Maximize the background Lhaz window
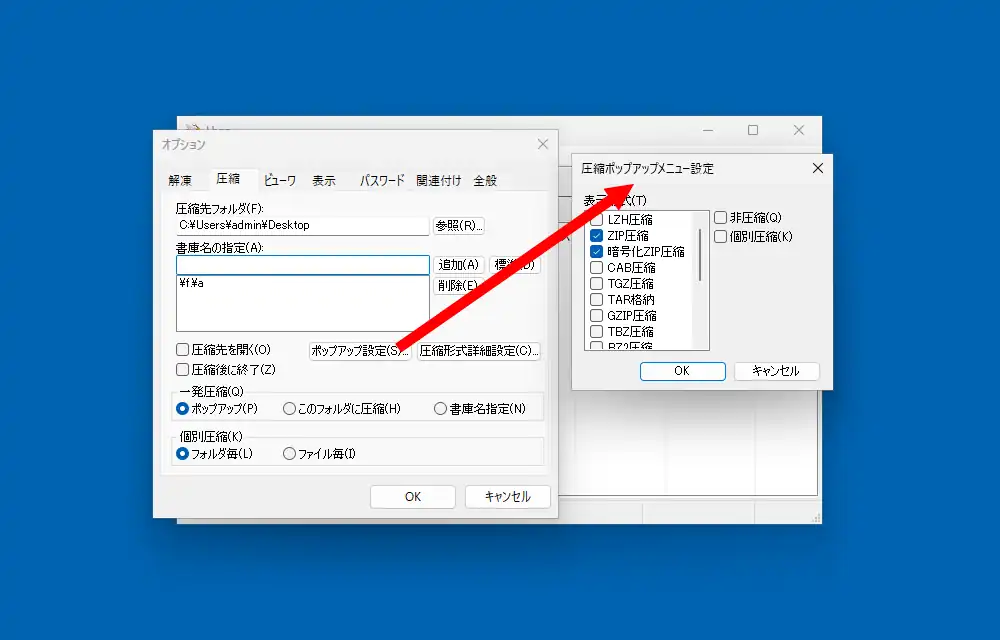This screenshot has height=640, width=1000. pos(753,130)
